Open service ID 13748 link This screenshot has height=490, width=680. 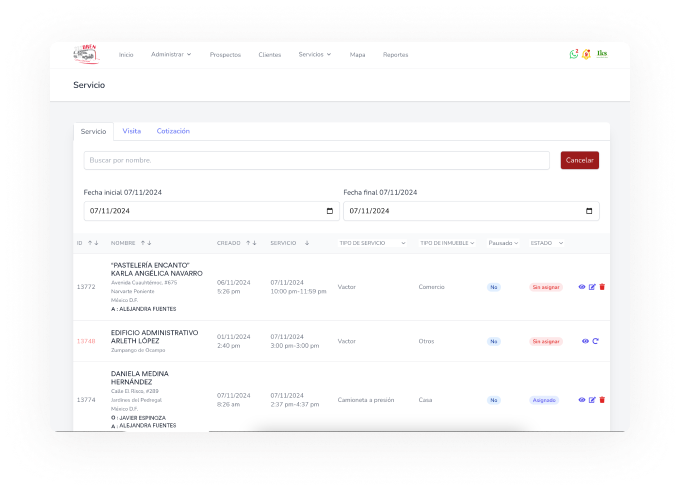coord(86,341)
